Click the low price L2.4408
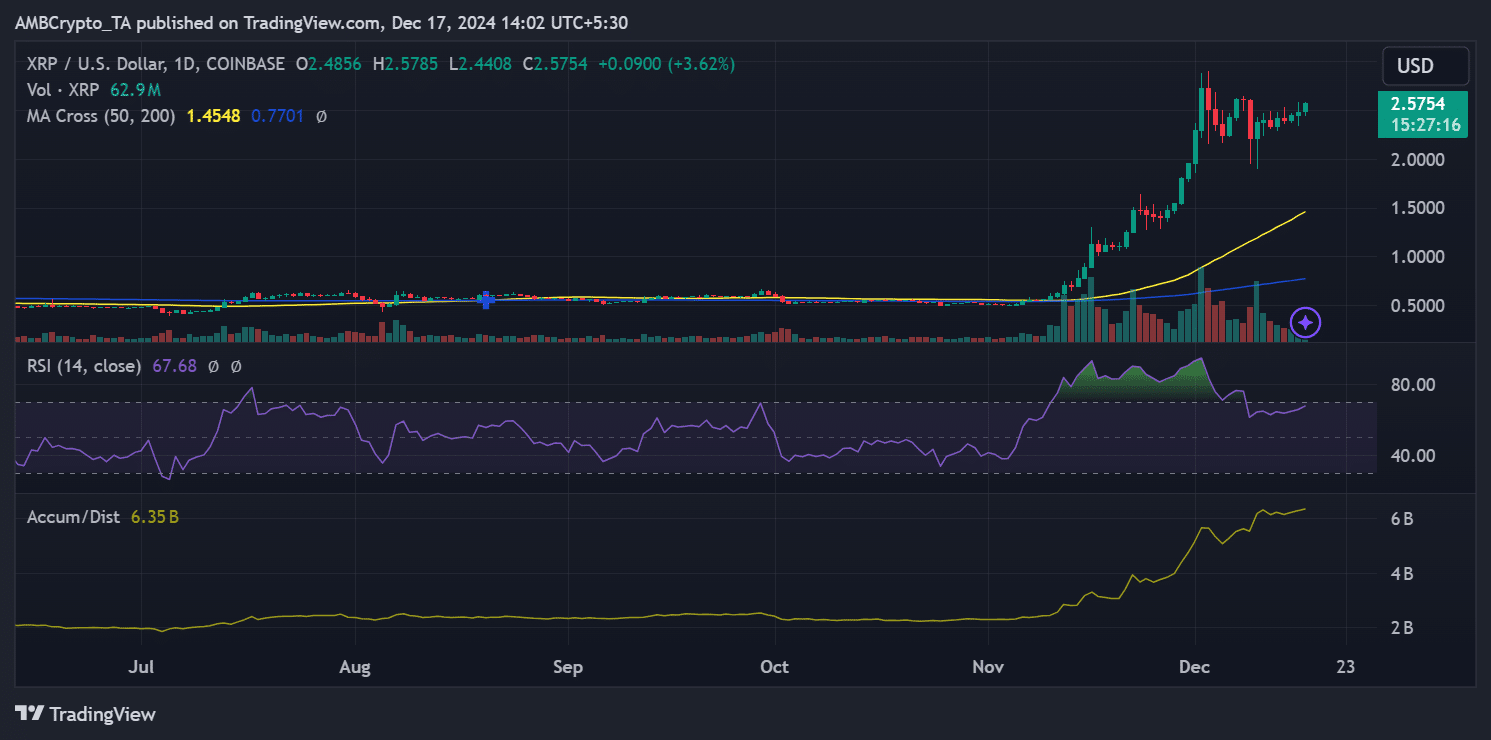The height and width of the screenshot is (740, 1491). pos(481,64)
